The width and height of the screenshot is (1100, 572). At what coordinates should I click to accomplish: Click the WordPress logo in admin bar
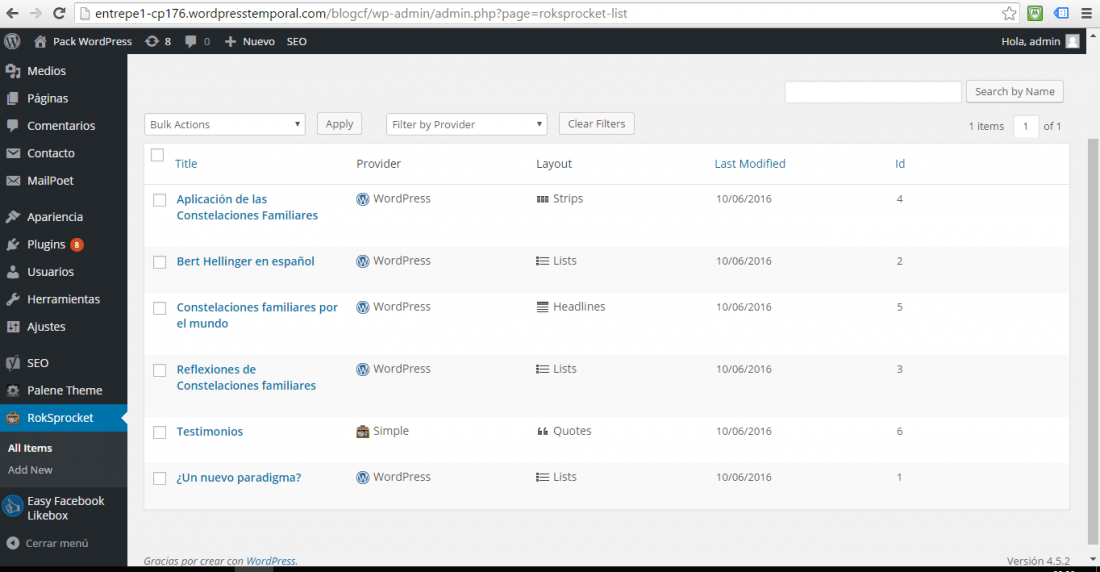coord(12,41)
